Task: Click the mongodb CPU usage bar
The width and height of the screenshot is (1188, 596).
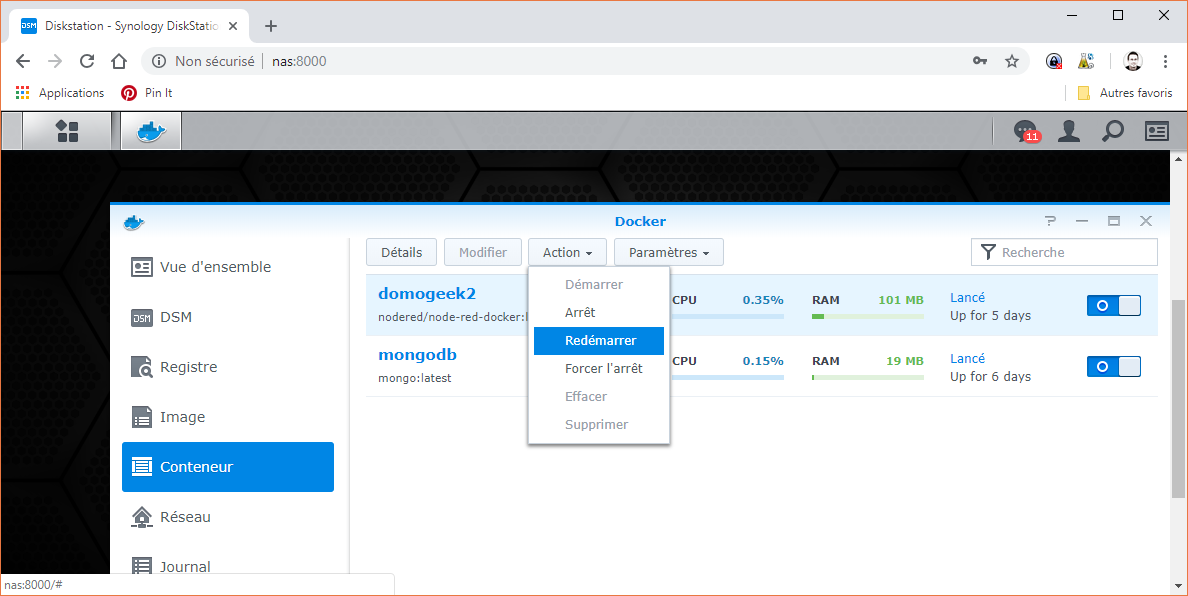Action: point(727,376)
